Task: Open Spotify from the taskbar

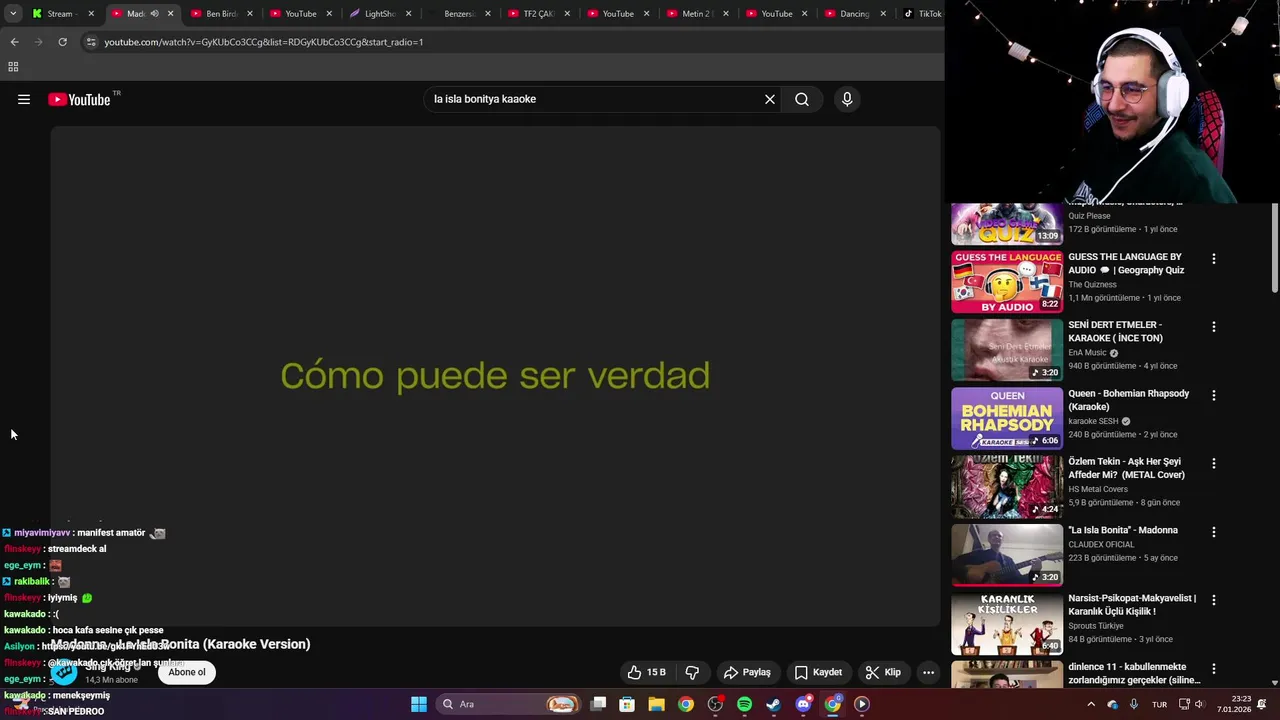Action: [x=744, y=704]
